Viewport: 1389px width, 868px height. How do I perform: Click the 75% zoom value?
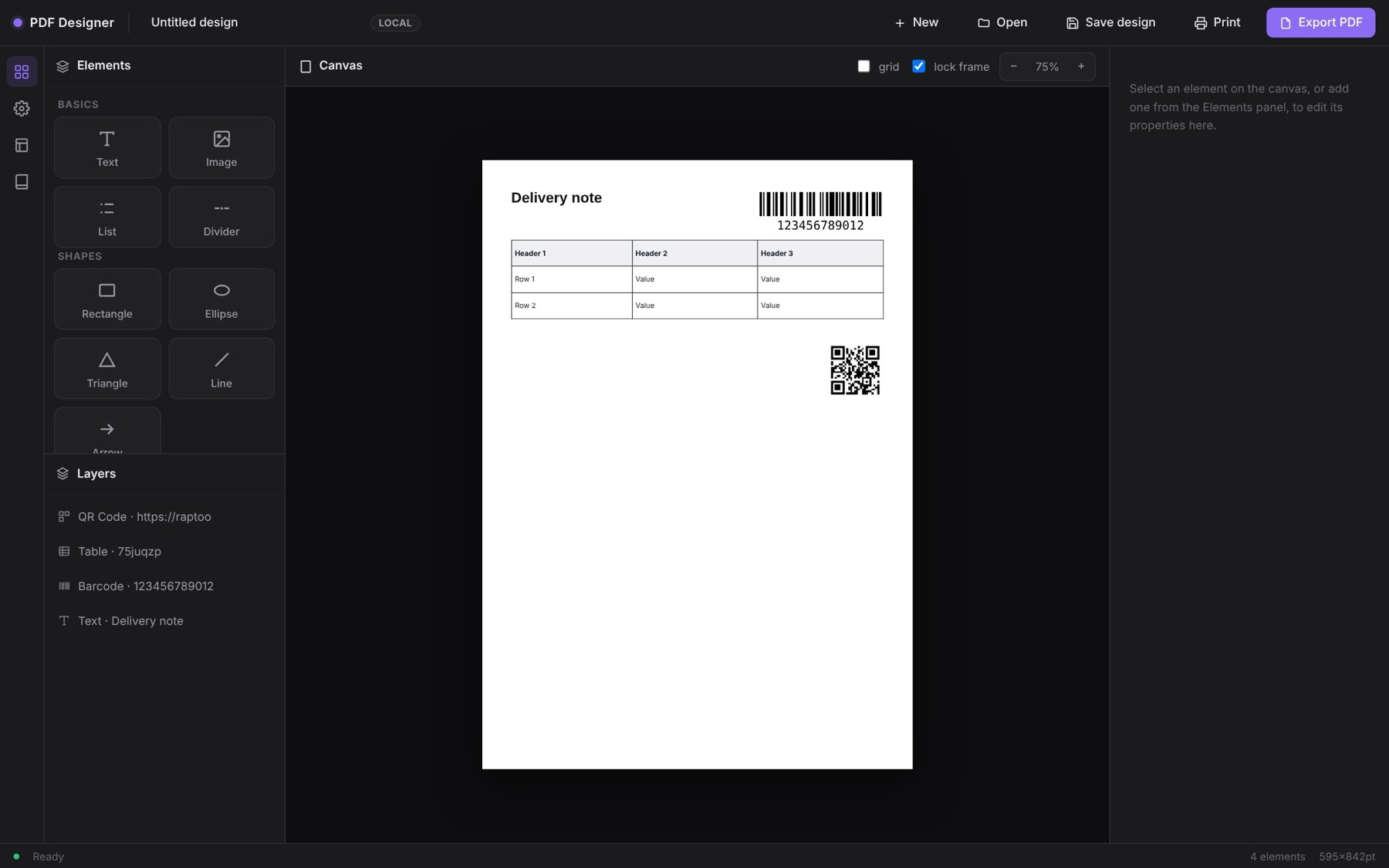pos(1047,67)
